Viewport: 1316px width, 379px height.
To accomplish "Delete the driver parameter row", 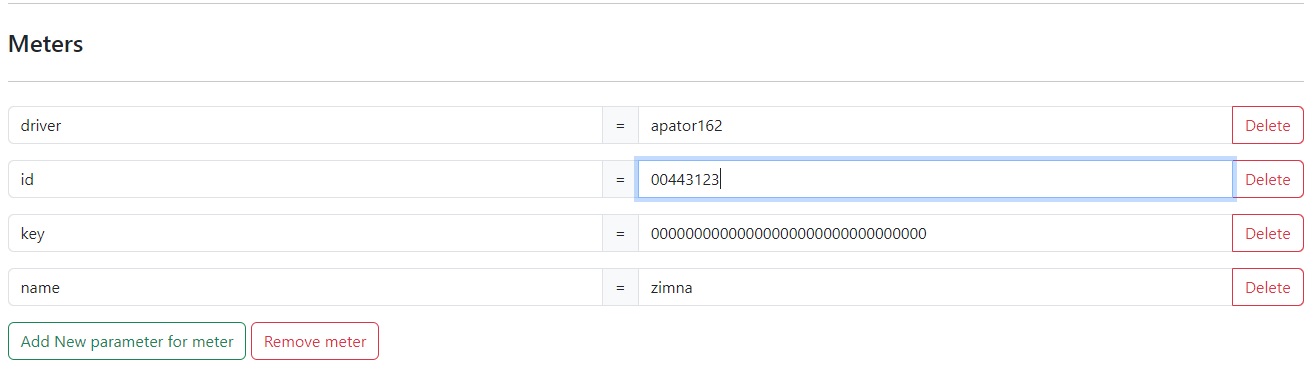I will [1268, 126].
